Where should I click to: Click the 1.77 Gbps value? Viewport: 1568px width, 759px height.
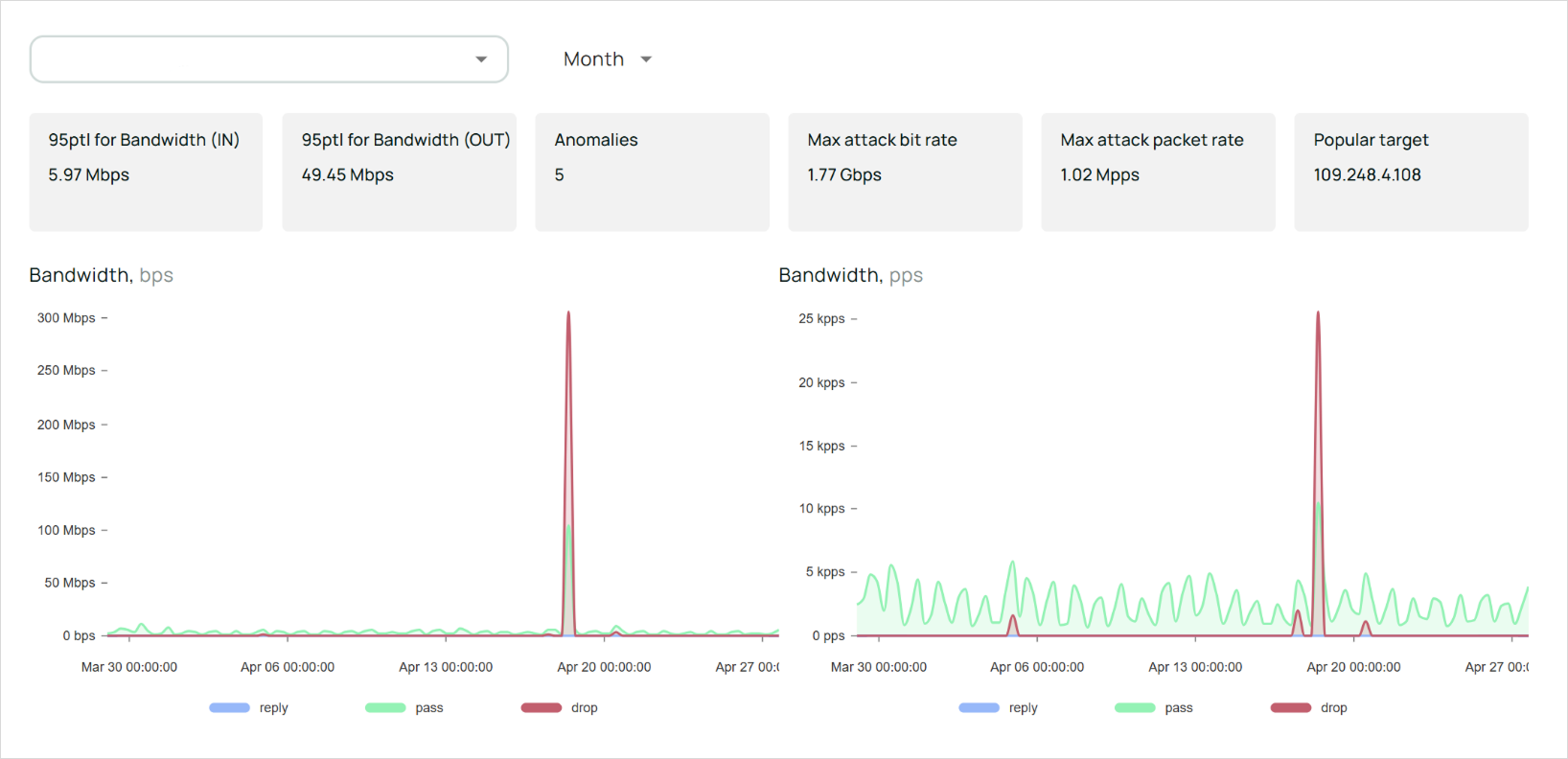coord(844,175)
